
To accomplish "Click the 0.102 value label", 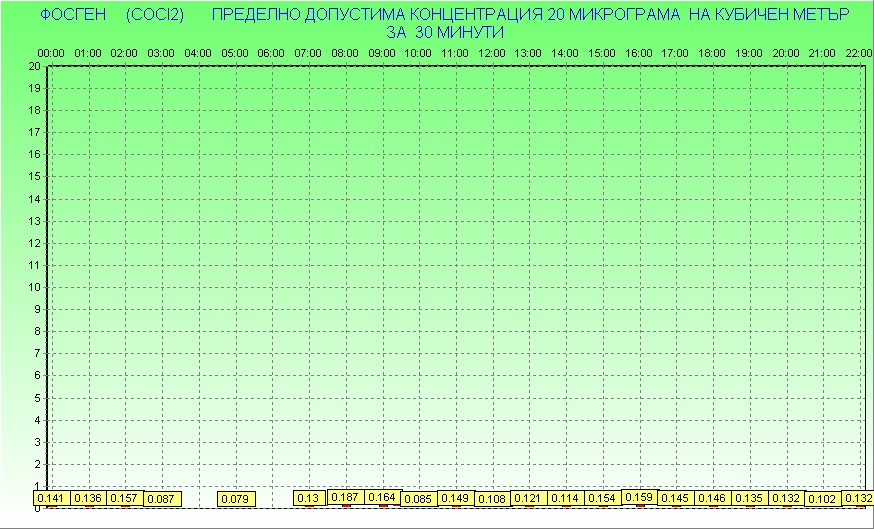I will (x=822, y=499).
